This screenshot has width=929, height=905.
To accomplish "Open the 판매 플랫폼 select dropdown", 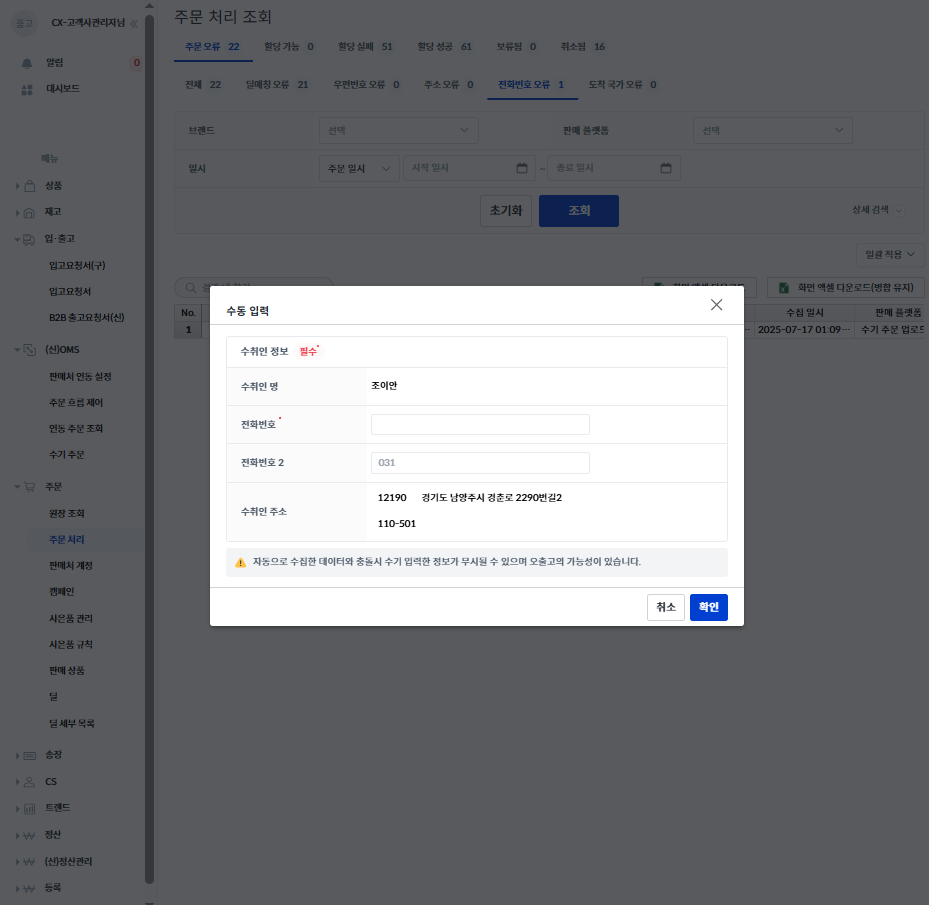I will (x=773, y=130).
